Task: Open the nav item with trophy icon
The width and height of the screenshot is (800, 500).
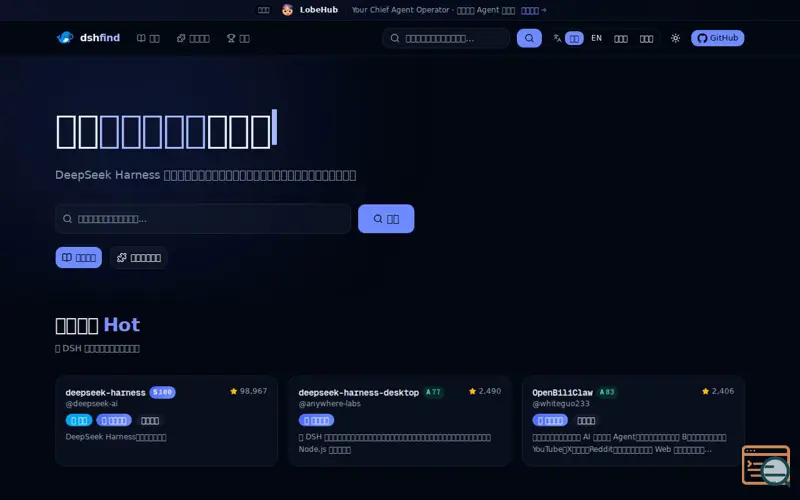Action: click(238, 38)
